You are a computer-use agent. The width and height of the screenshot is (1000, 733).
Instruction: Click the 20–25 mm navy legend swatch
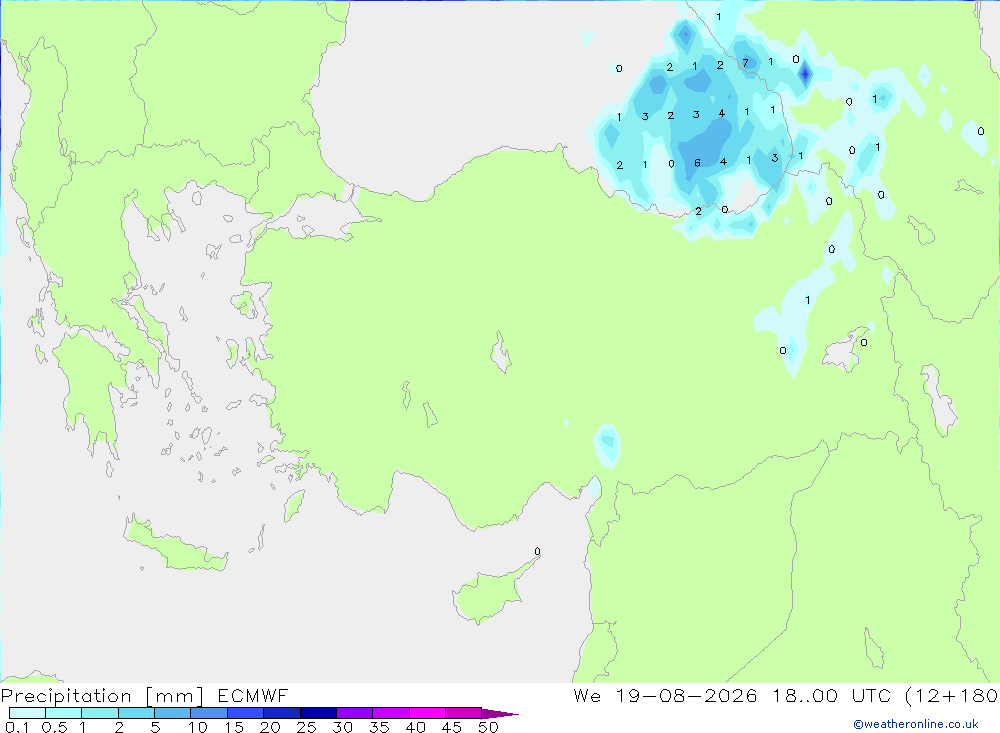(281, 713)
